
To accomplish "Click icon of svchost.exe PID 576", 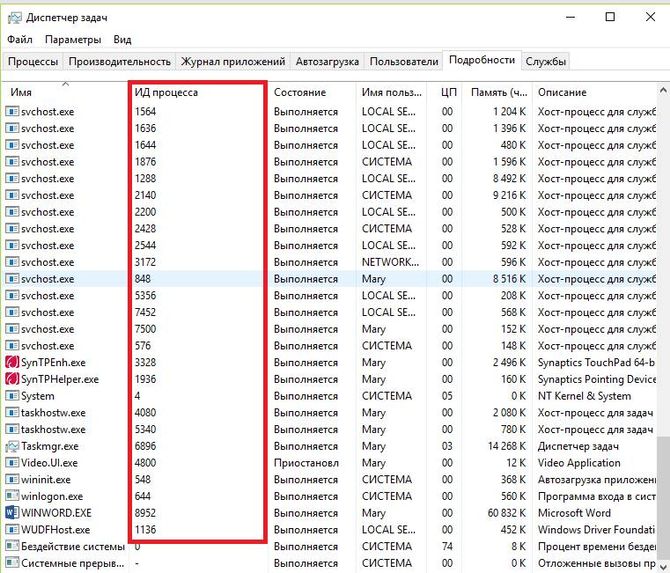I will [x=12, y=346].
